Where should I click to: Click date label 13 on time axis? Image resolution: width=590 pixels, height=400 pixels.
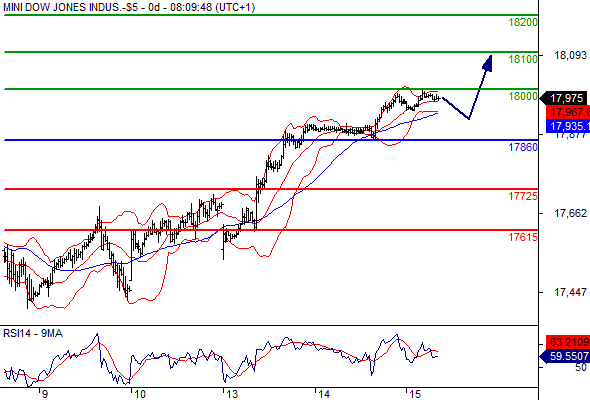pyautogui.click(x=232, y=394)
